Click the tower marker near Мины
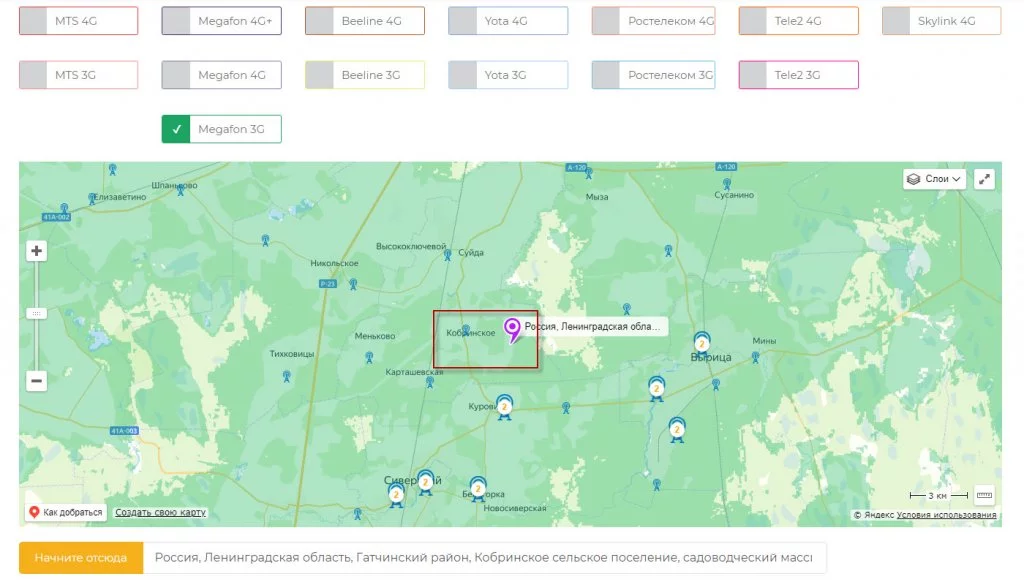The height and width of the screenshot is (582, 1024). pos(756,357)
